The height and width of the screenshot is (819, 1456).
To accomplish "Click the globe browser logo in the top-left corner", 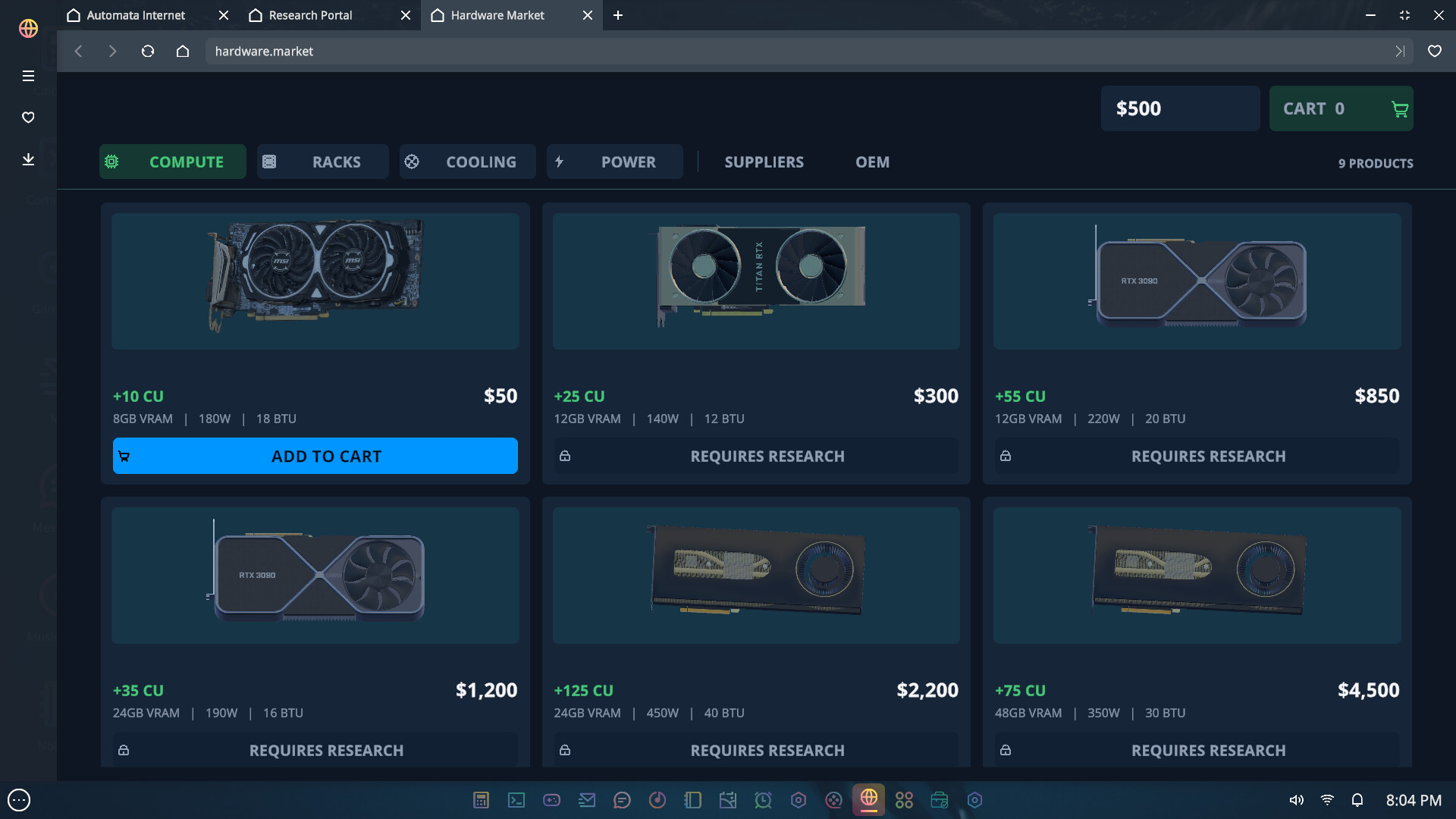I will click(28, 28).
